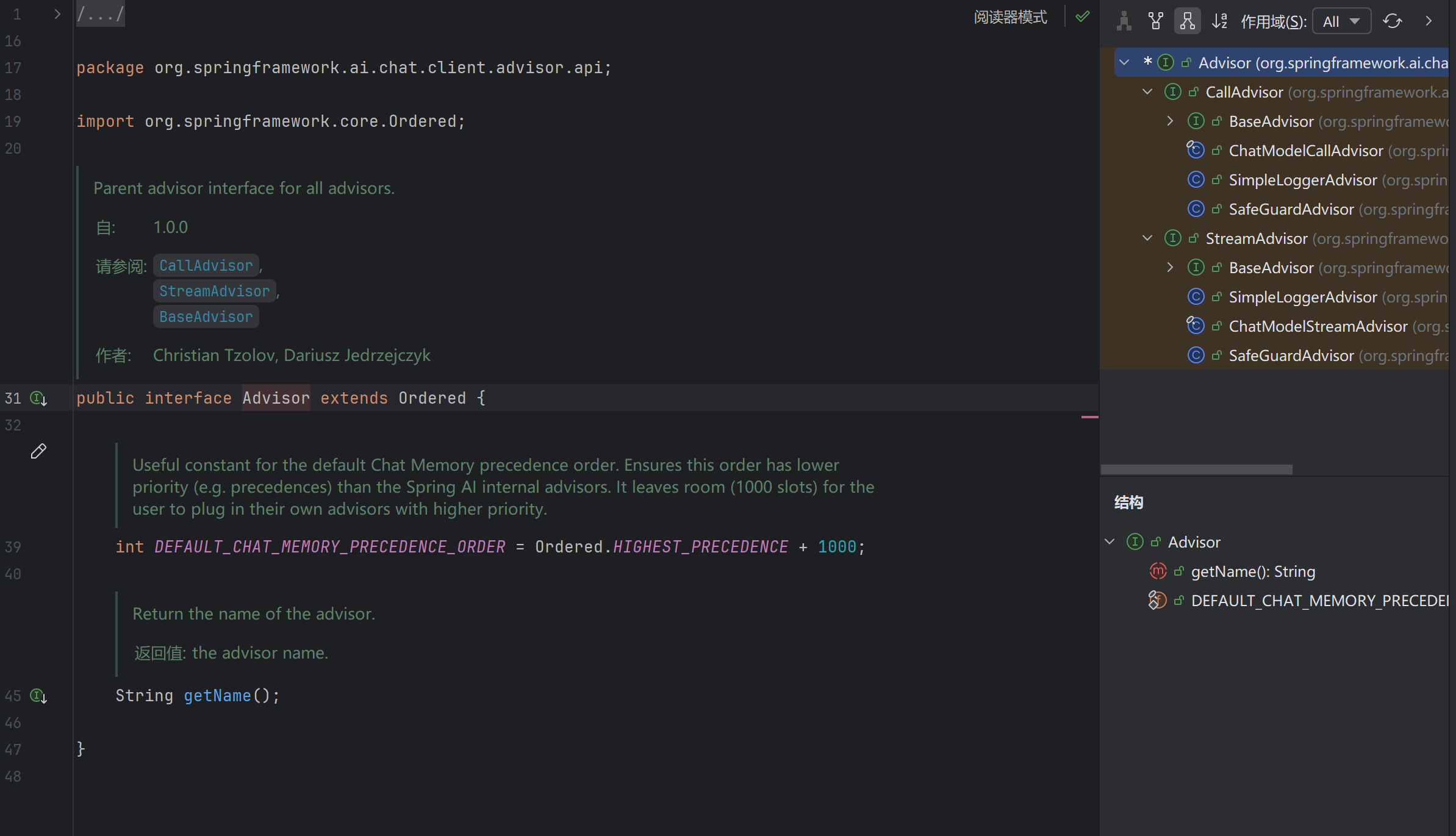The image size is (1456, 836).
Task: Click HIGHEST_PRECEDENCE in the code
Action: [x=700, y=547]
